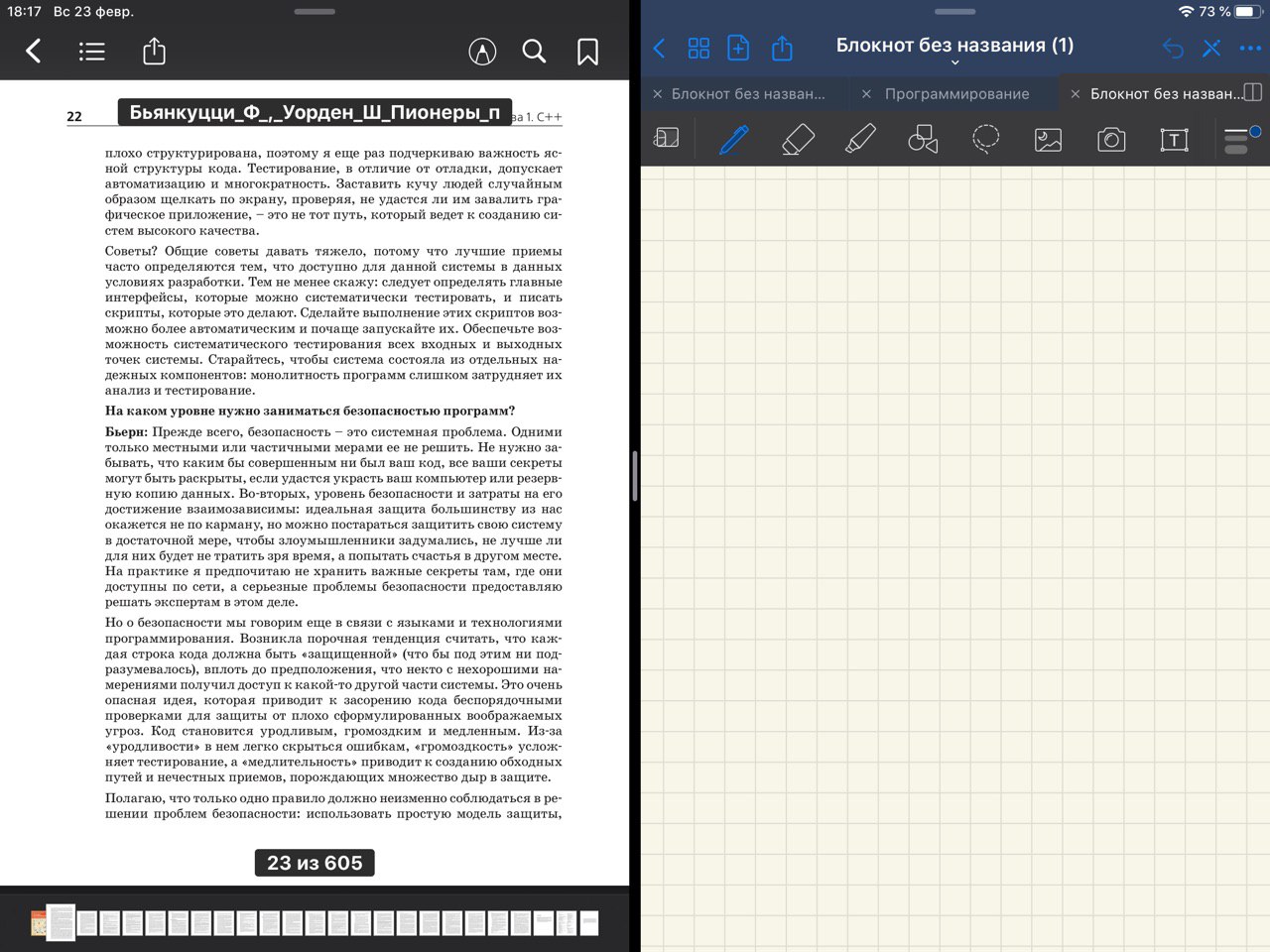1270x952 pixels.
Task: Undo the last notebook action
Action: tap(1173, 48)
